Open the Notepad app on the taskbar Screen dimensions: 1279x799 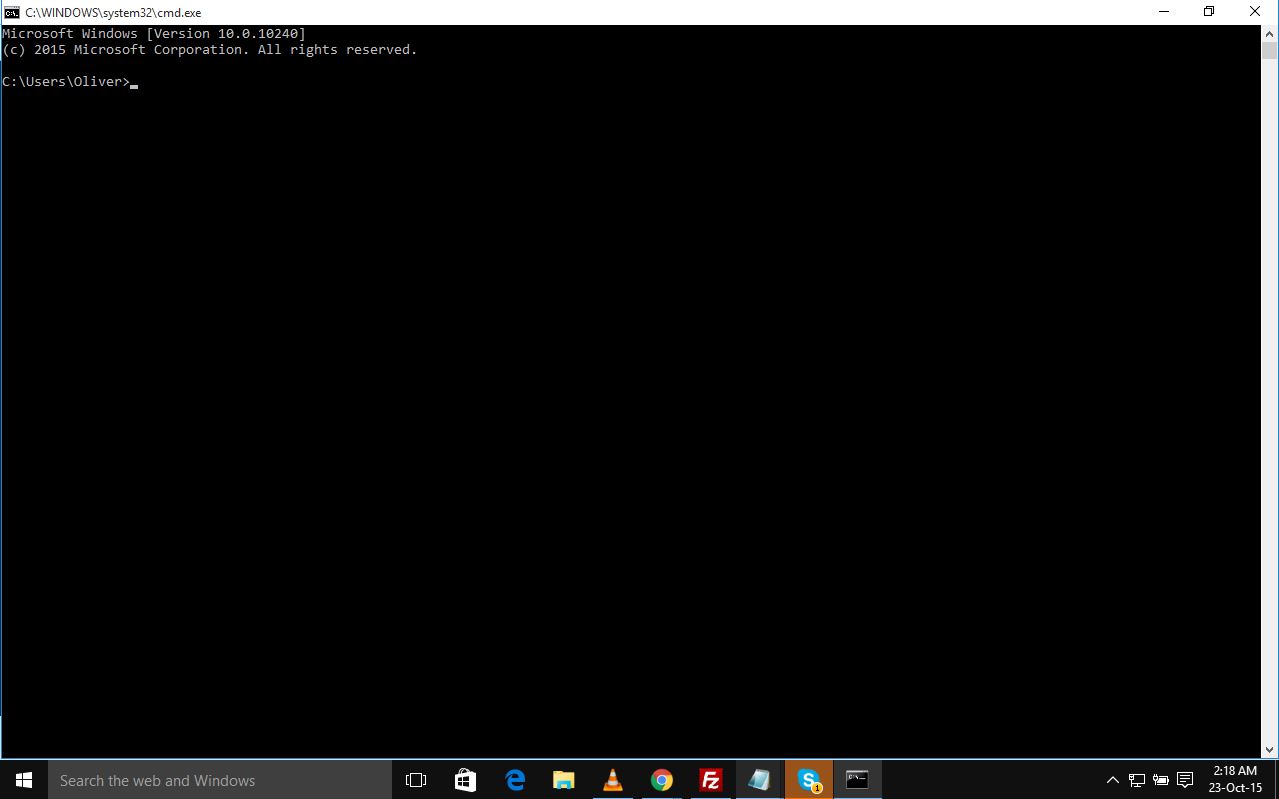click(x=759, y=779)
